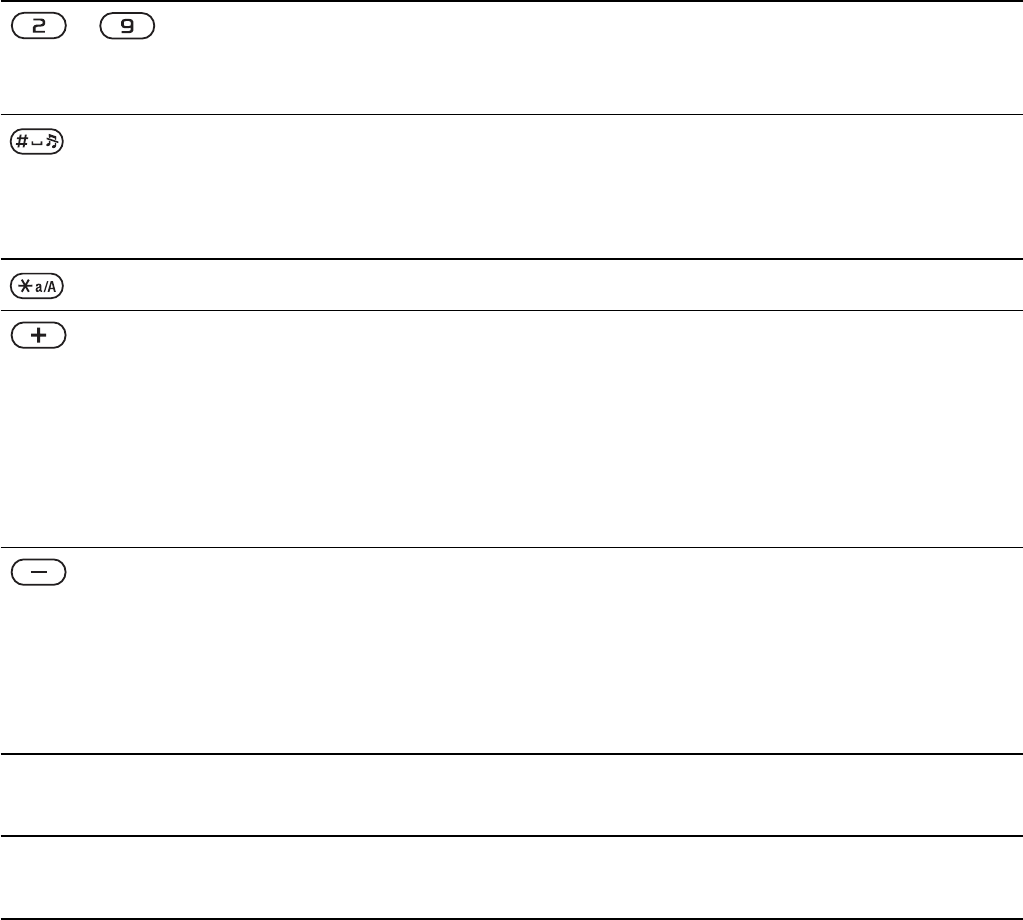Click the number 2 key icon
This screenshot has height=920, width=1023.
(39, 26)
